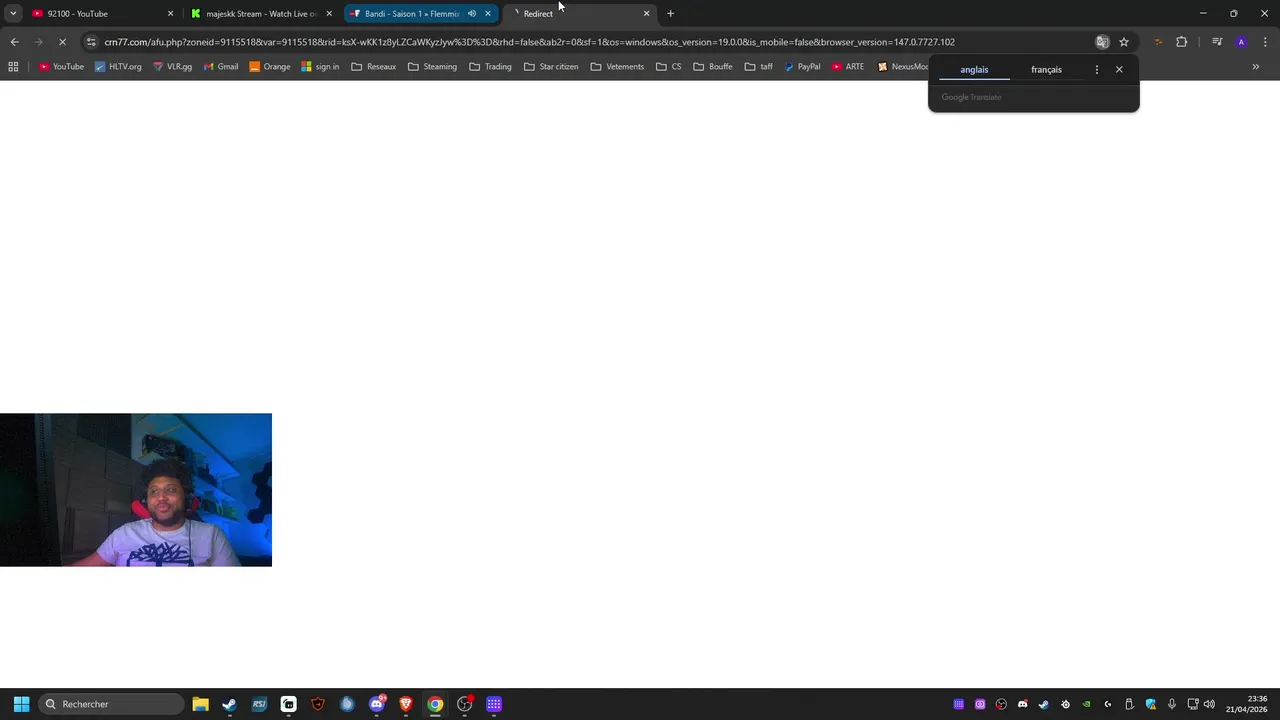
Task: Expand the taff bookmark folder
Action: pos(758,67)
